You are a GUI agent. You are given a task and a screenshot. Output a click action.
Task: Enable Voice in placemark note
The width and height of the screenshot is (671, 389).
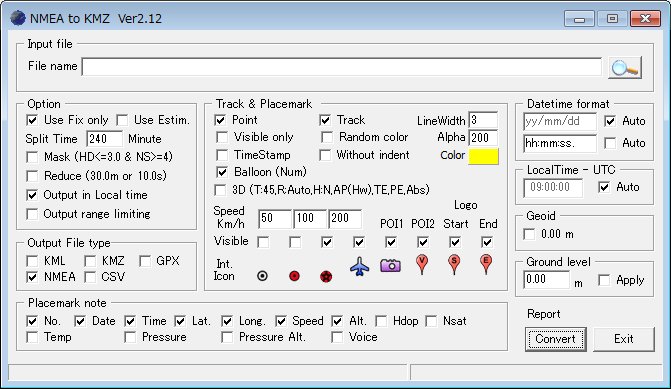(x=337, y=337)
